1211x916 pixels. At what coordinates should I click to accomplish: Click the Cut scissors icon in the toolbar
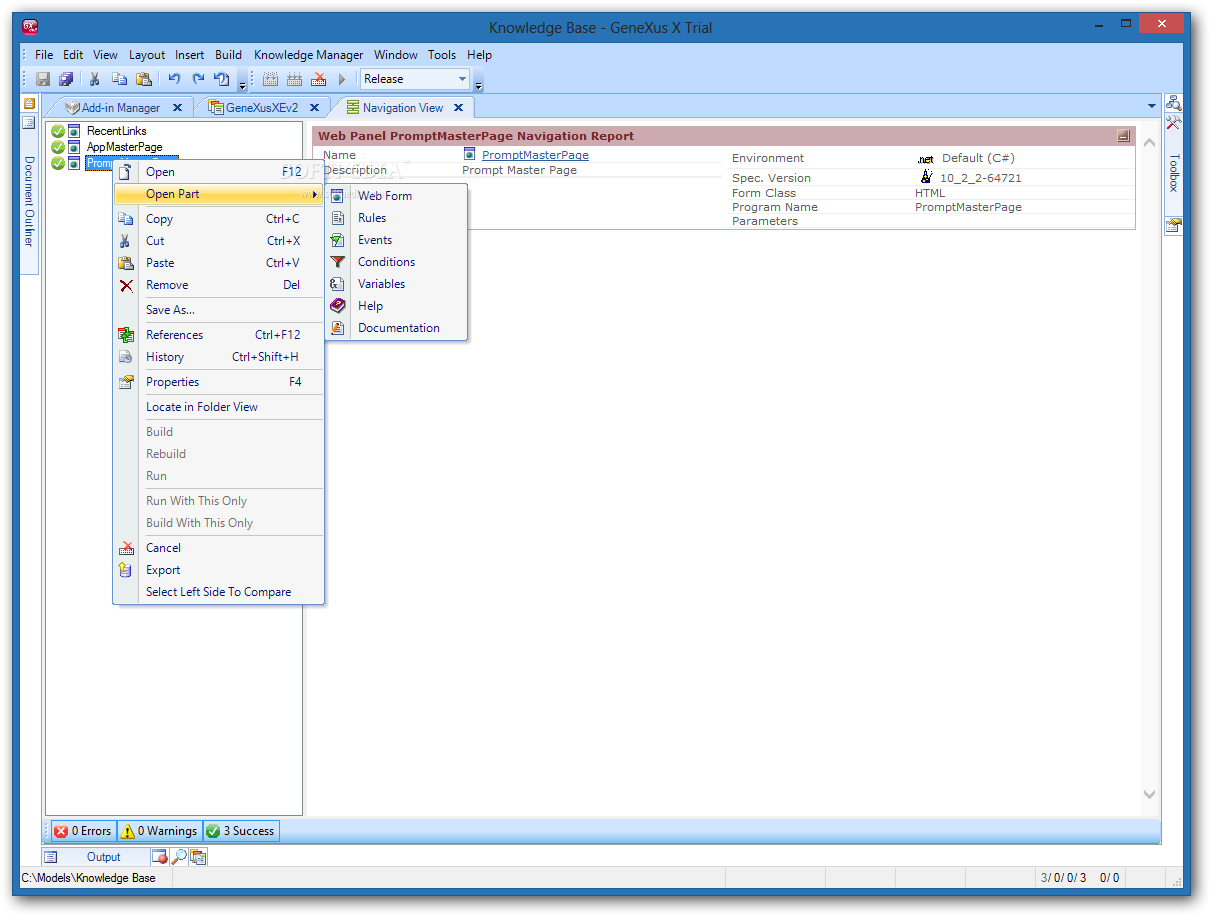[x=95, y=79]
